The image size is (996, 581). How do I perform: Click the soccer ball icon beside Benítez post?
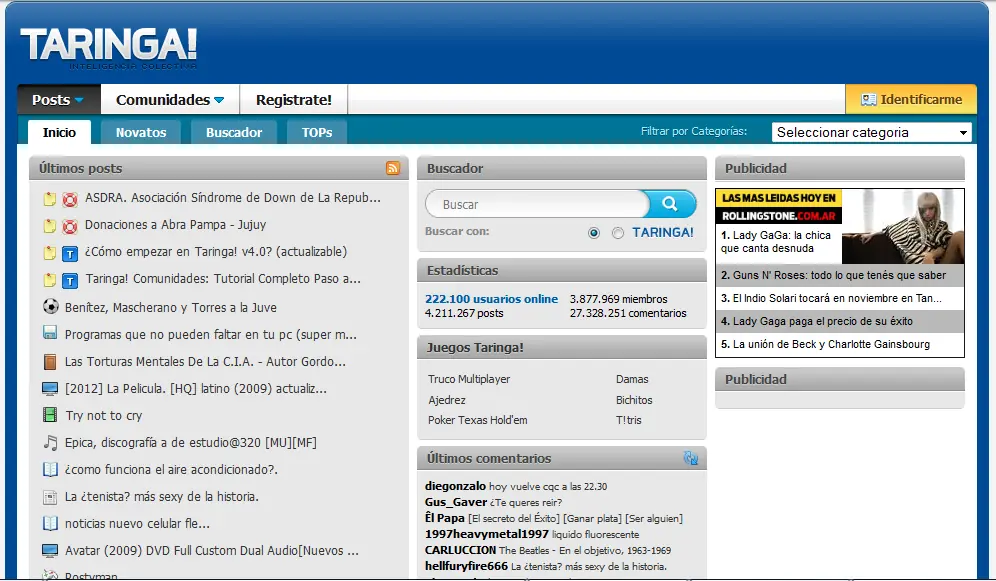pyautogui.click(x=50, y=307)
